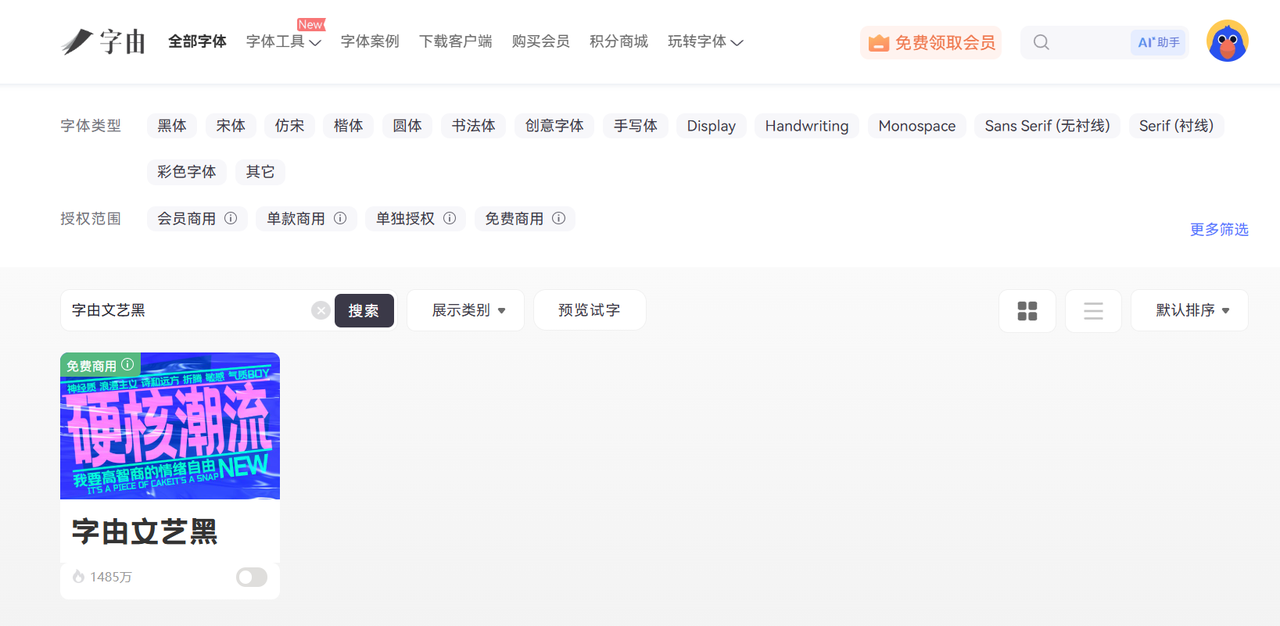1280x626 pixels.
Task: Go to 购买会员 page
Action: tap(541, 42)
